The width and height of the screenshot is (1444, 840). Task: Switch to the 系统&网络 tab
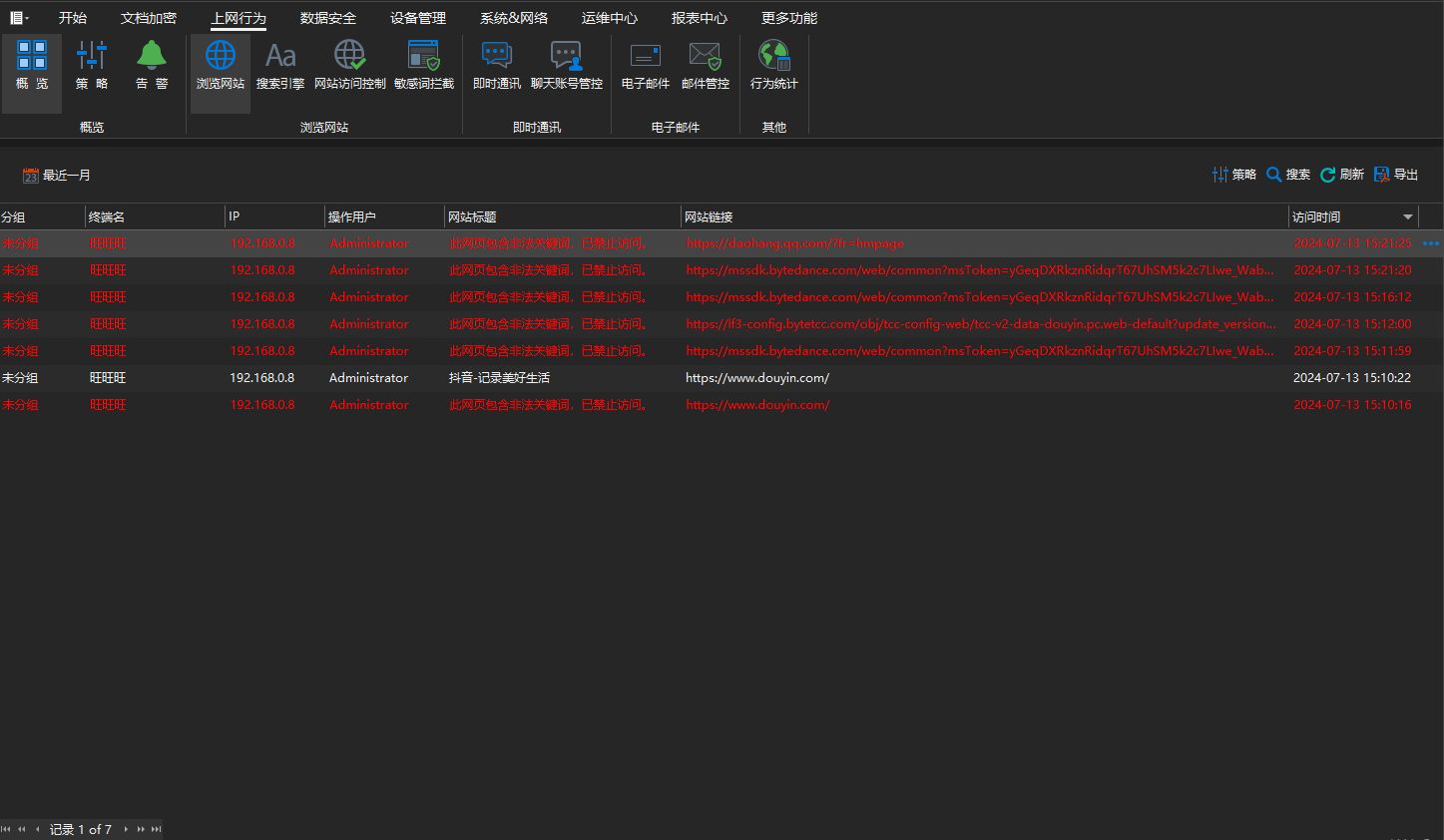tap(514, 18)
